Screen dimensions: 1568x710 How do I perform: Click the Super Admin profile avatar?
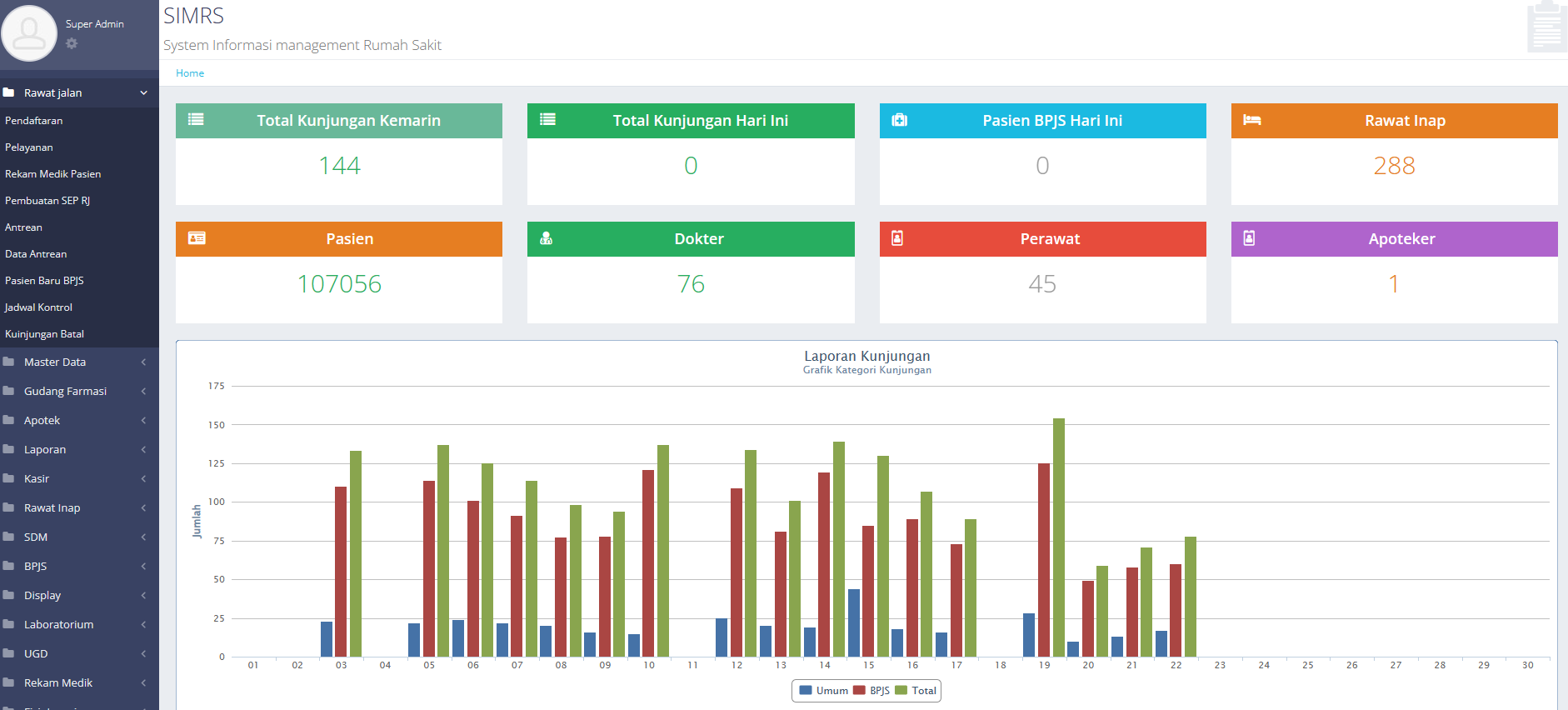30,33
